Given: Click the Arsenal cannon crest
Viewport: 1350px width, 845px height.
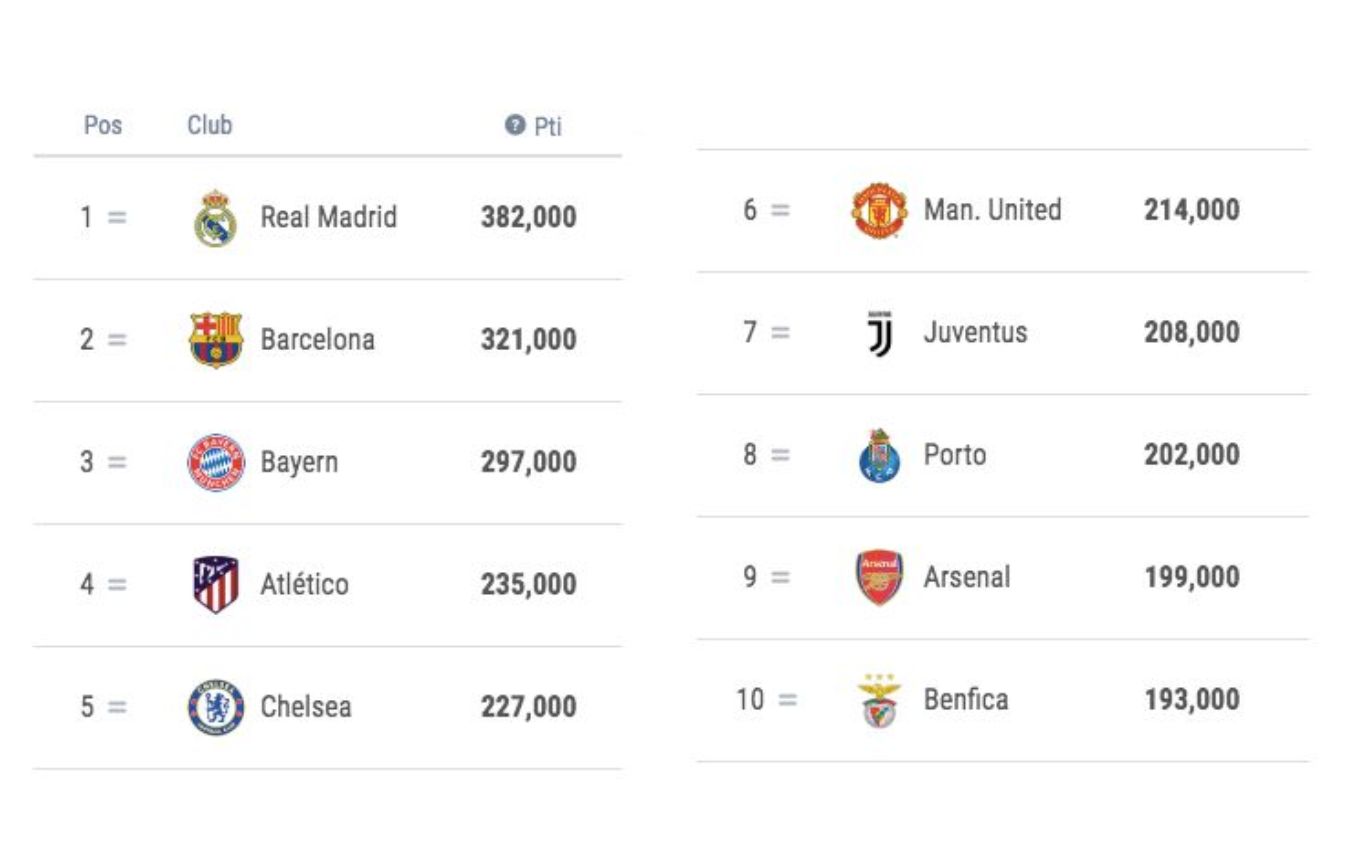Looking at the screenshot, I should pyautogui.click(x=879, y=577).
